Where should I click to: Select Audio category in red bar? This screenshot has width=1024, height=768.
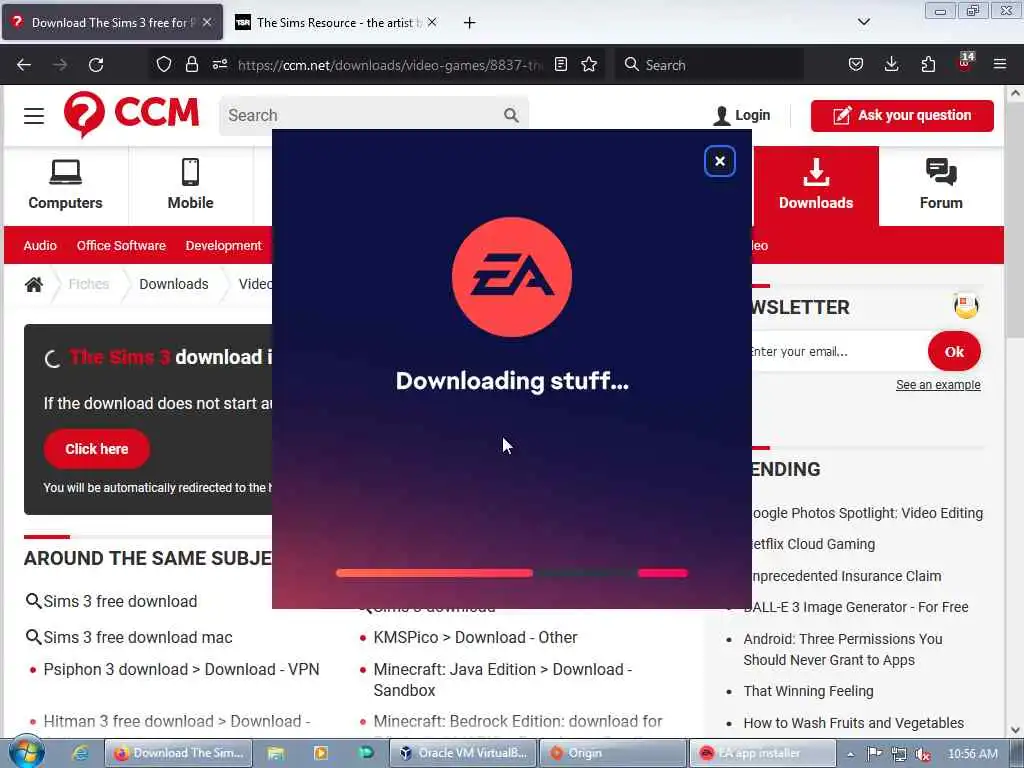pyautogui.click(x=40, y=246)
